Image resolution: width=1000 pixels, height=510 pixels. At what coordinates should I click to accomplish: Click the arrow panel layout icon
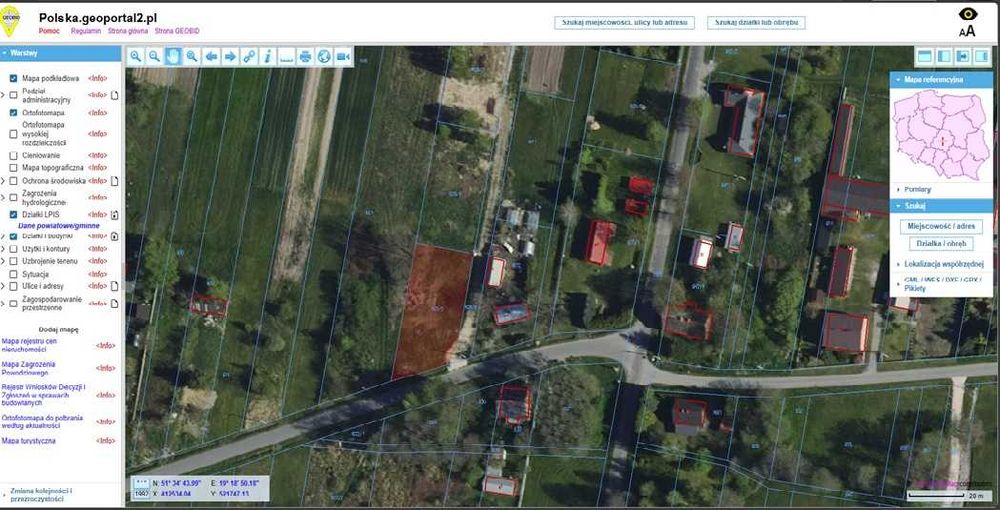click(963, 56)
